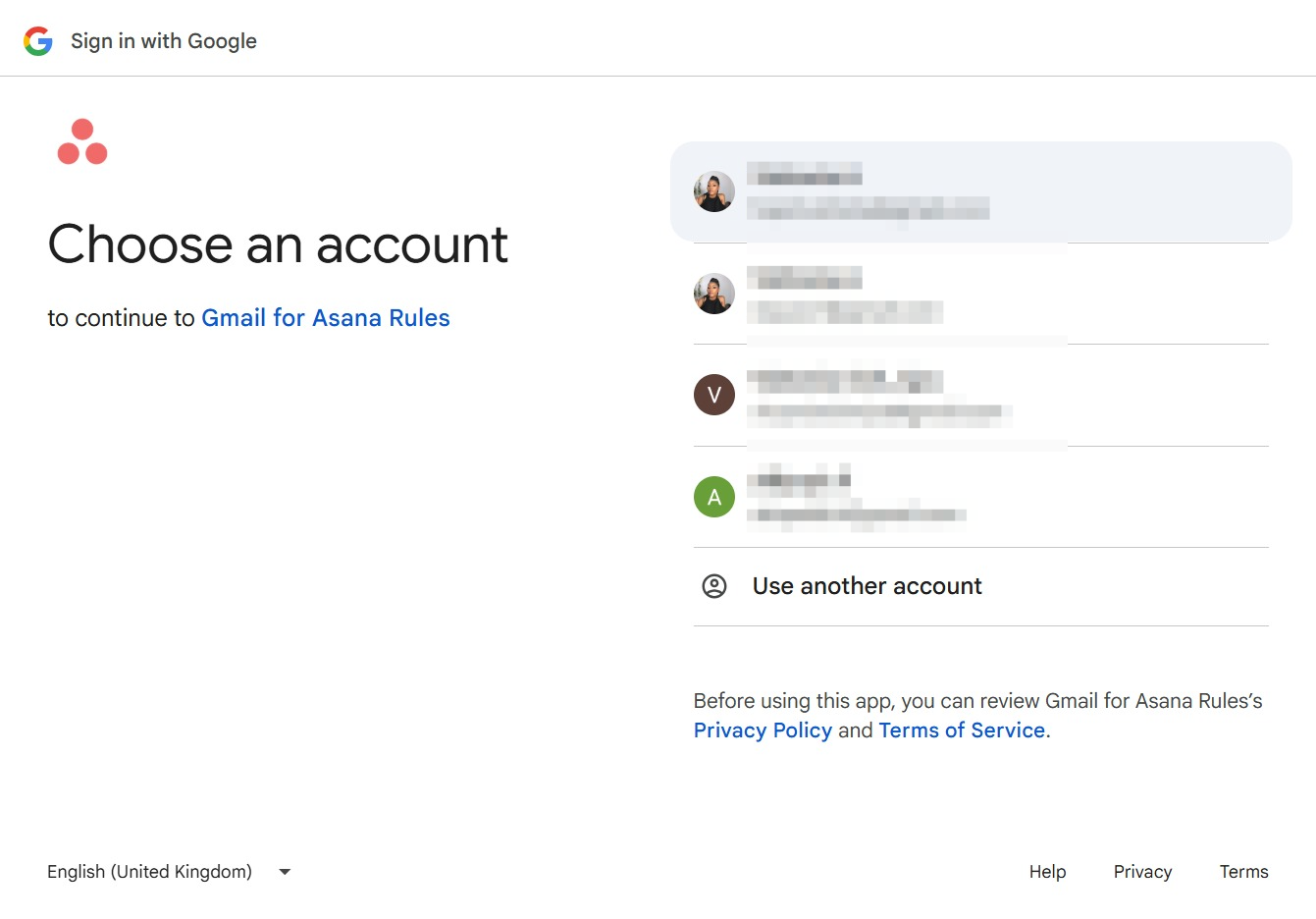Choose the account with green A avatar
The image size is (1316, 919).
980,497
